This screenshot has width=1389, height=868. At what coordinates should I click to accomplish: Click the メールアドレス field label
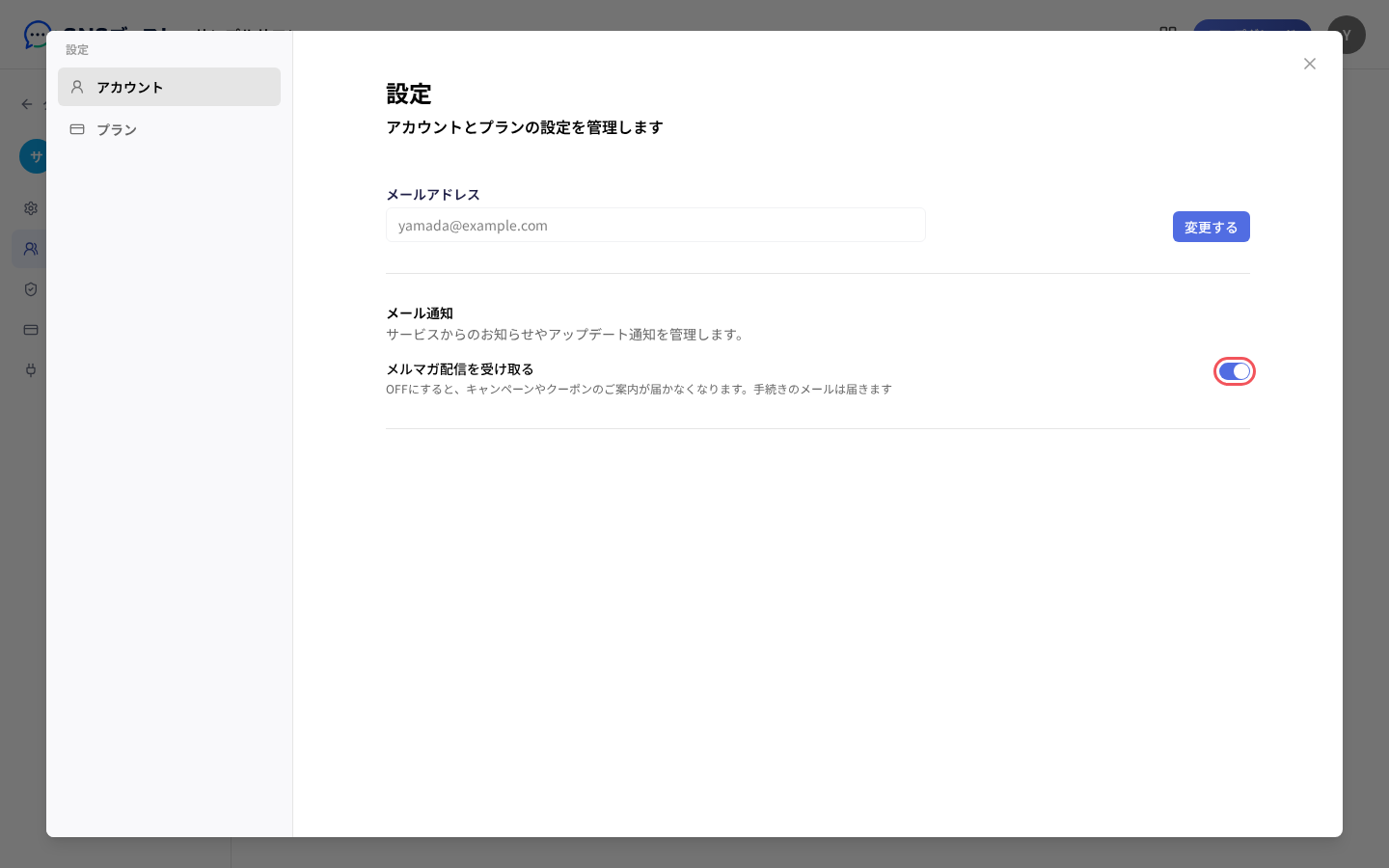(433, 194)
